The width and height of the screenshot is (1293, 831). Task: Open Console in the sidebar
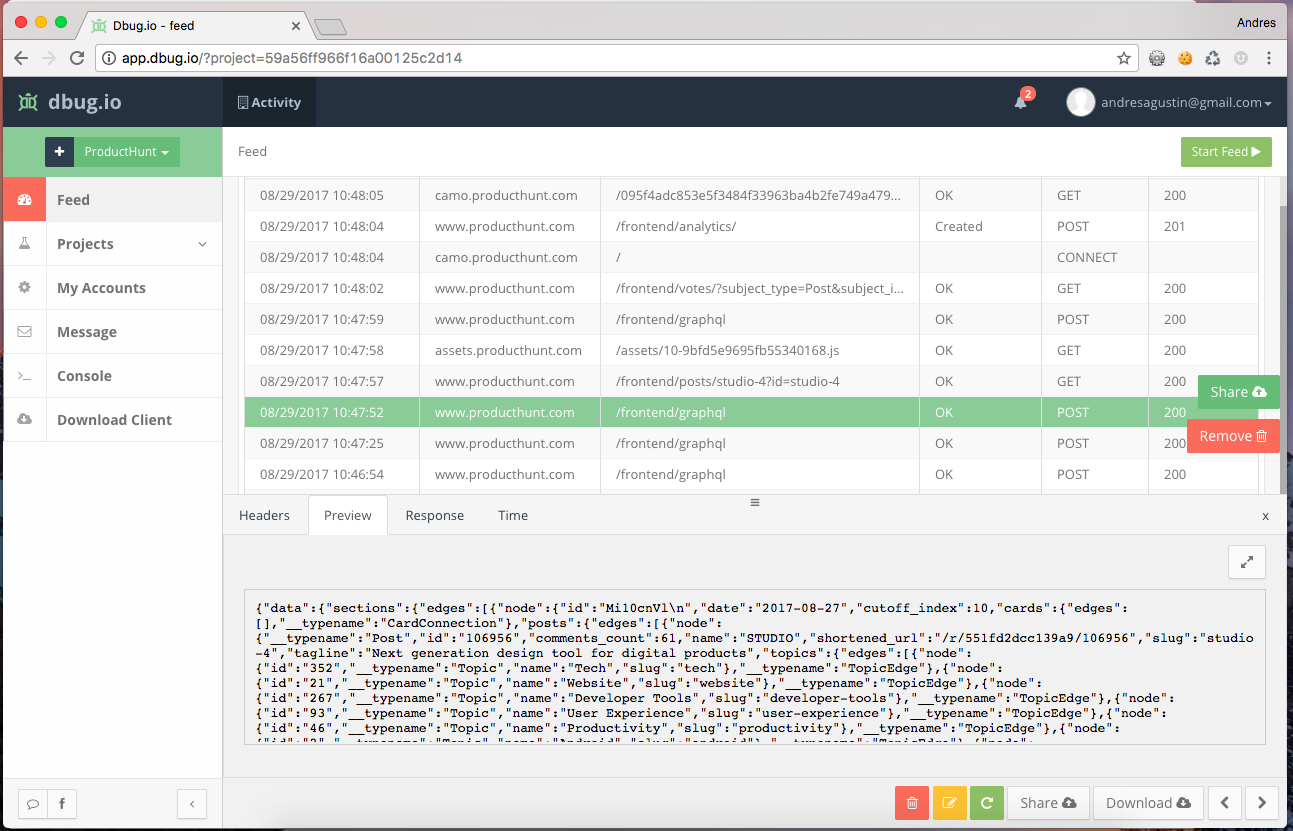[112, 375]
